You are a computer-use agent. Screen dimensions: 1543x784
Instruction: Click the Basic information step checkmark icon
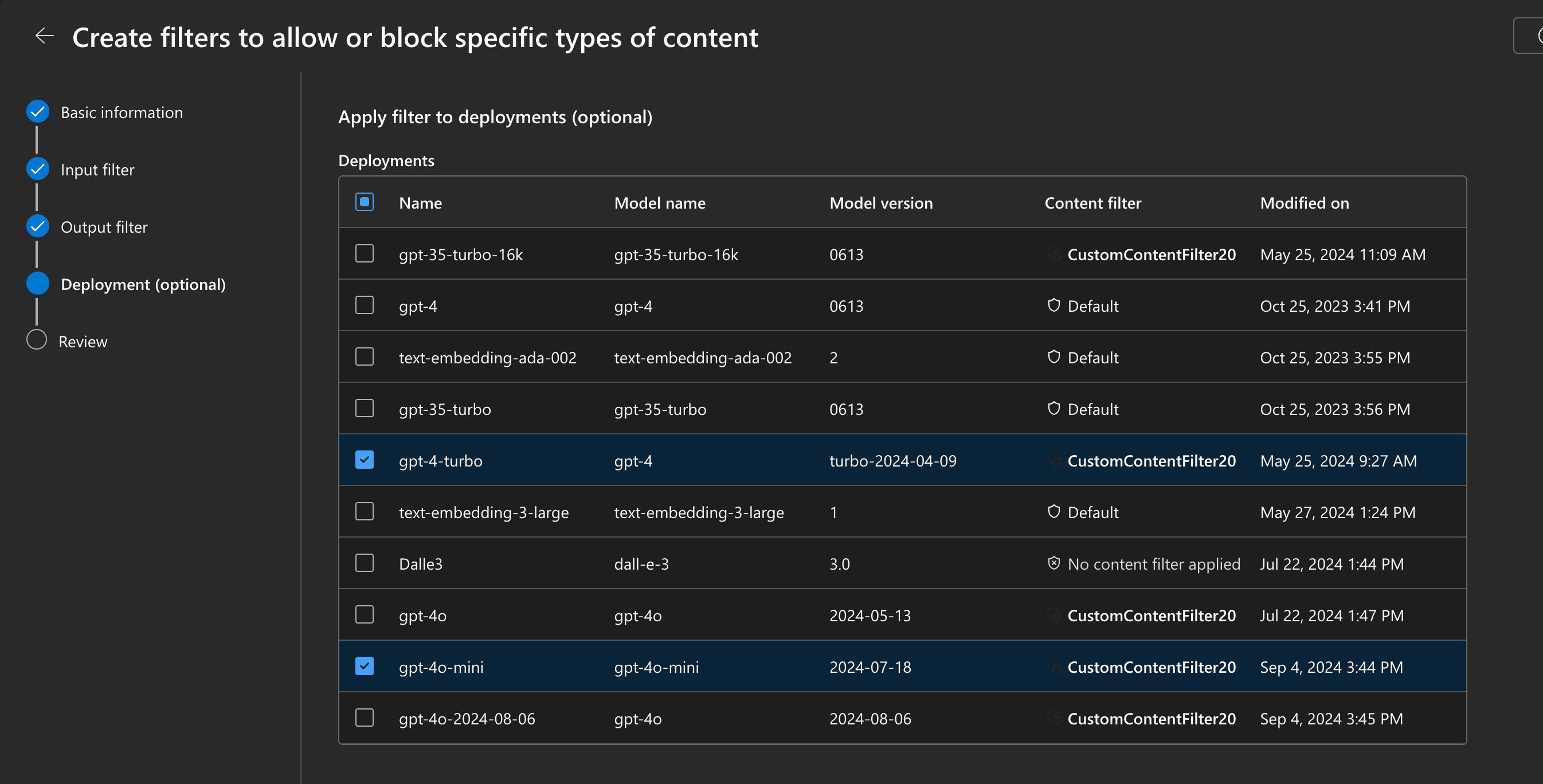point(37,111)
